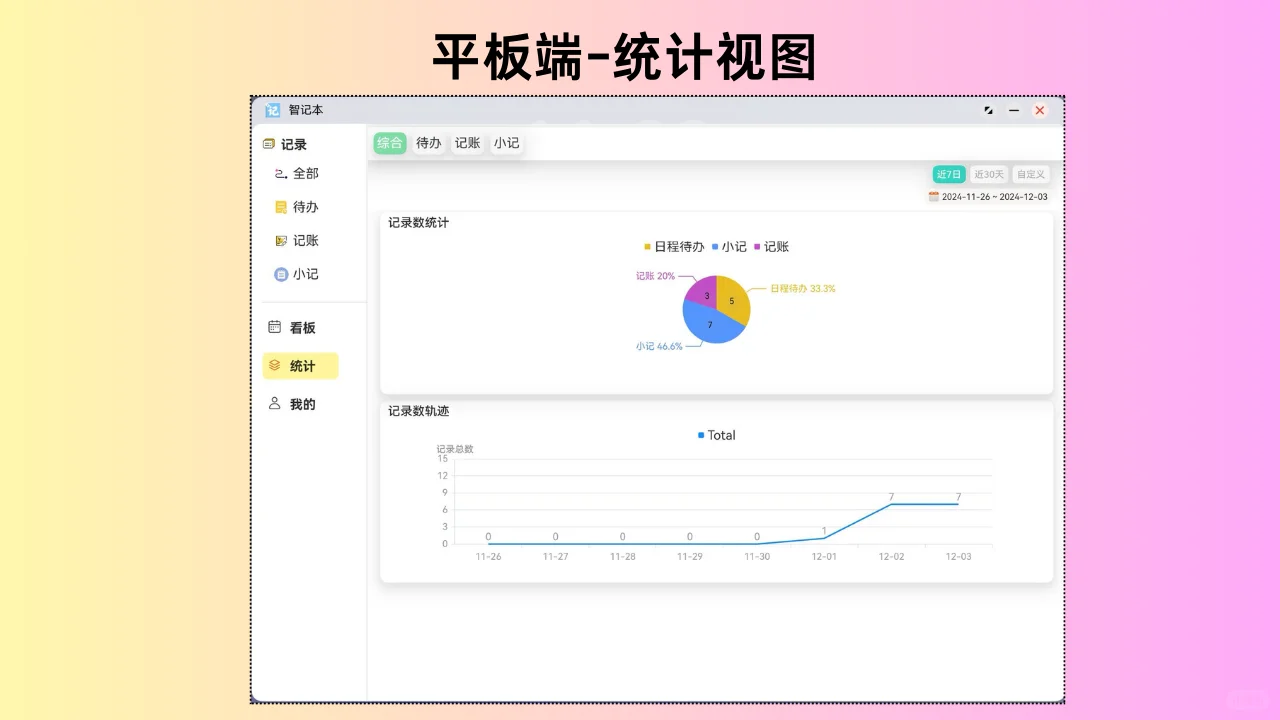
Task: Open the 小记 notes sidebar icon
Action: [x=281, y=274]
